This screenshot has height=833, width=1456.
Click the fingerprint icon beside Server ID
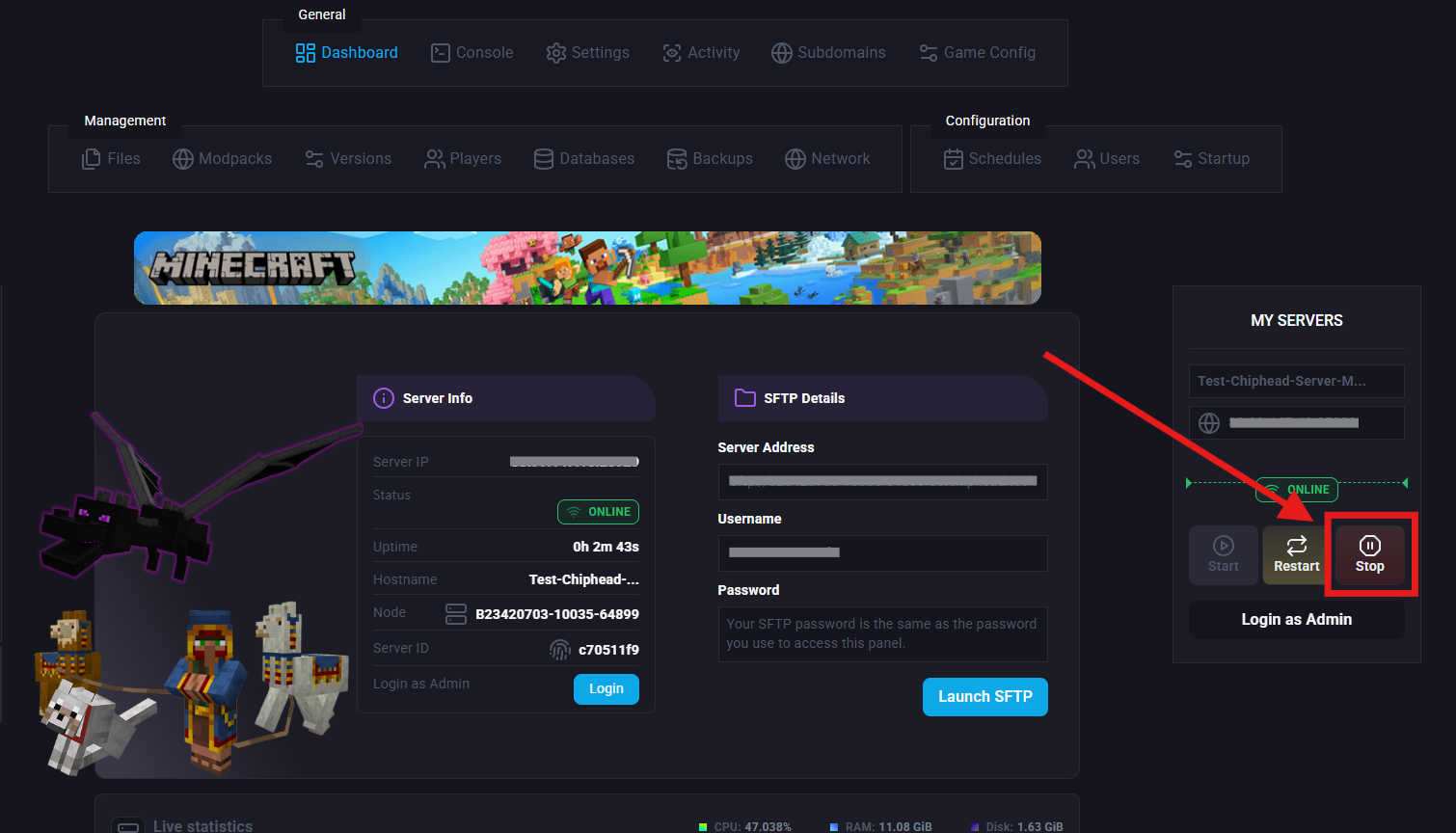pyautogui.click(x=560, y=650)
